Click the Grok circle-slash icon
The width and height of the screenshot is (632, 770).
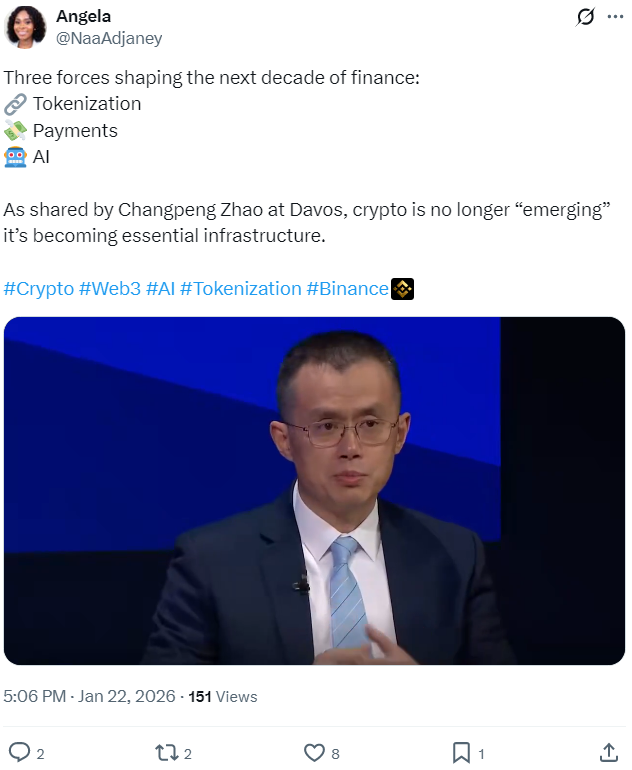pyautogui.click(x=585, y=17)
